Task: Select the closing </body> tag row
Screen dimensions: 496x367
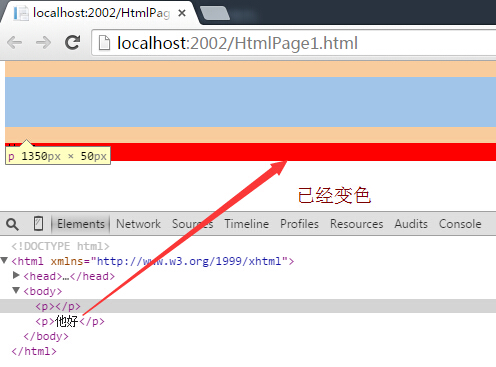Action: coord(46,336)
